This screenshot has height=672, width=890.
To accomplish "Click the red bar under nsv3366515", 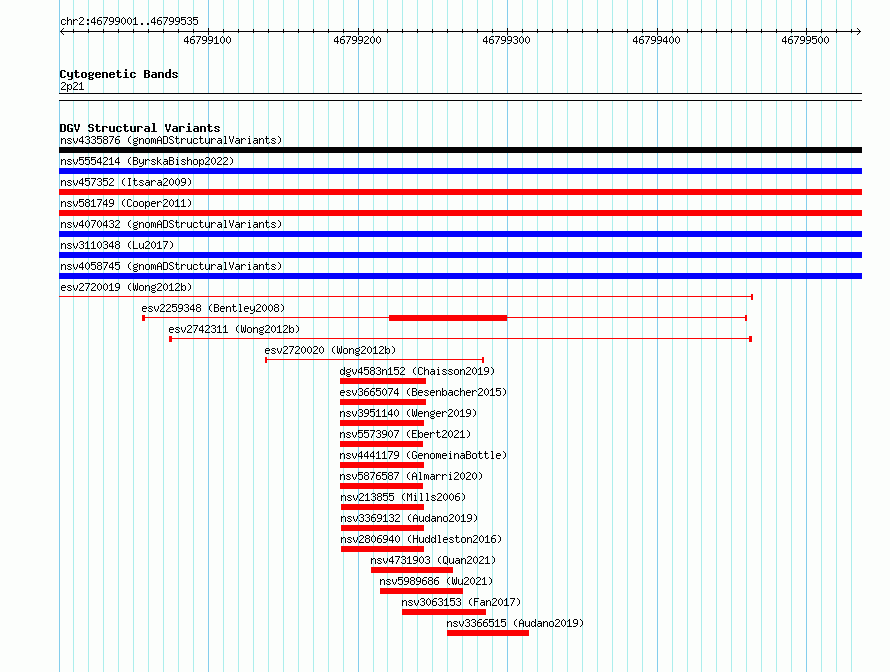I will [488, 633].
